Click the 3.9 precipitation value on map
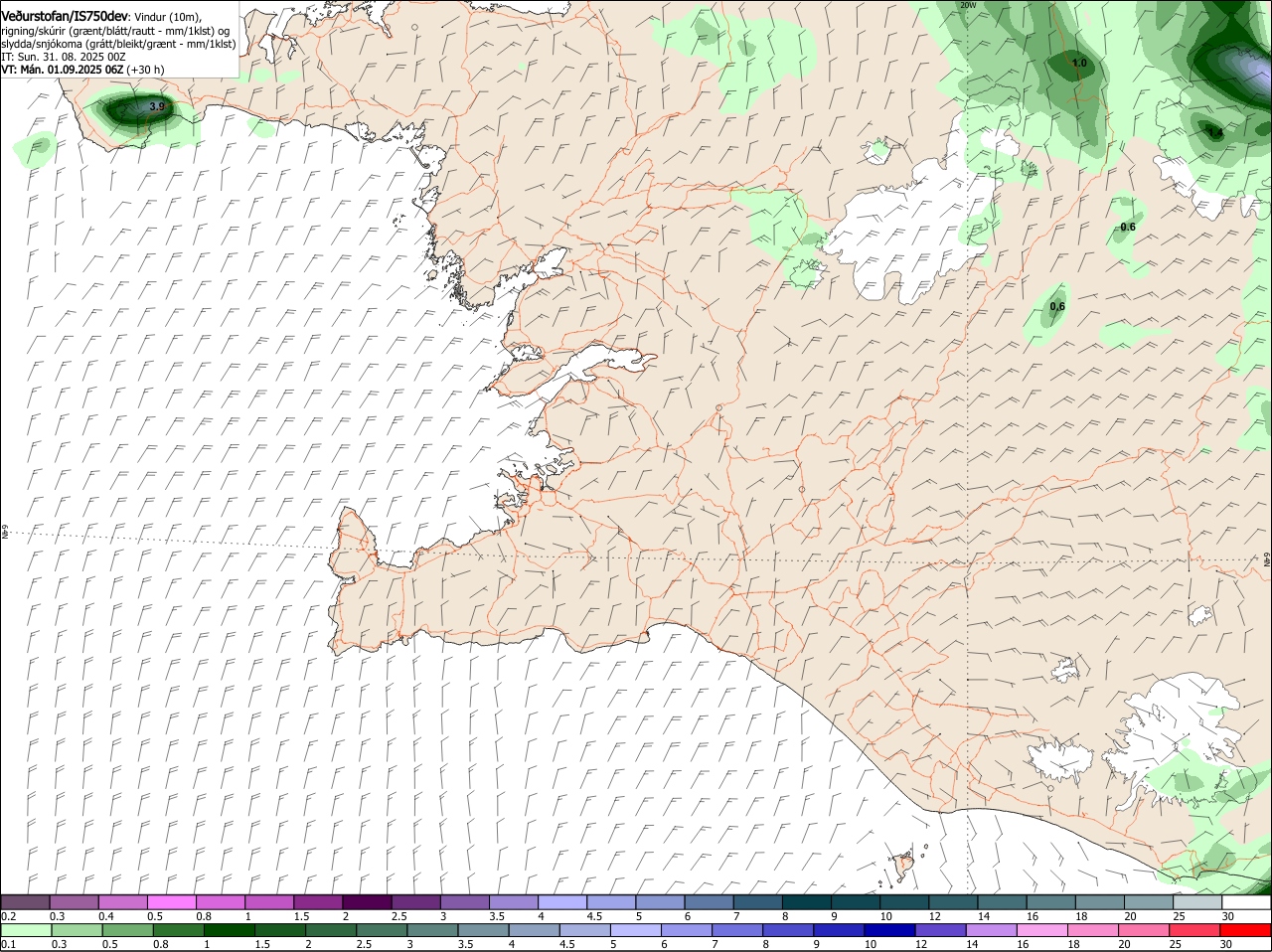Image resolution: width=1272 pixels, height=952 pixels. pyautogui.click(x=156, y=106)
